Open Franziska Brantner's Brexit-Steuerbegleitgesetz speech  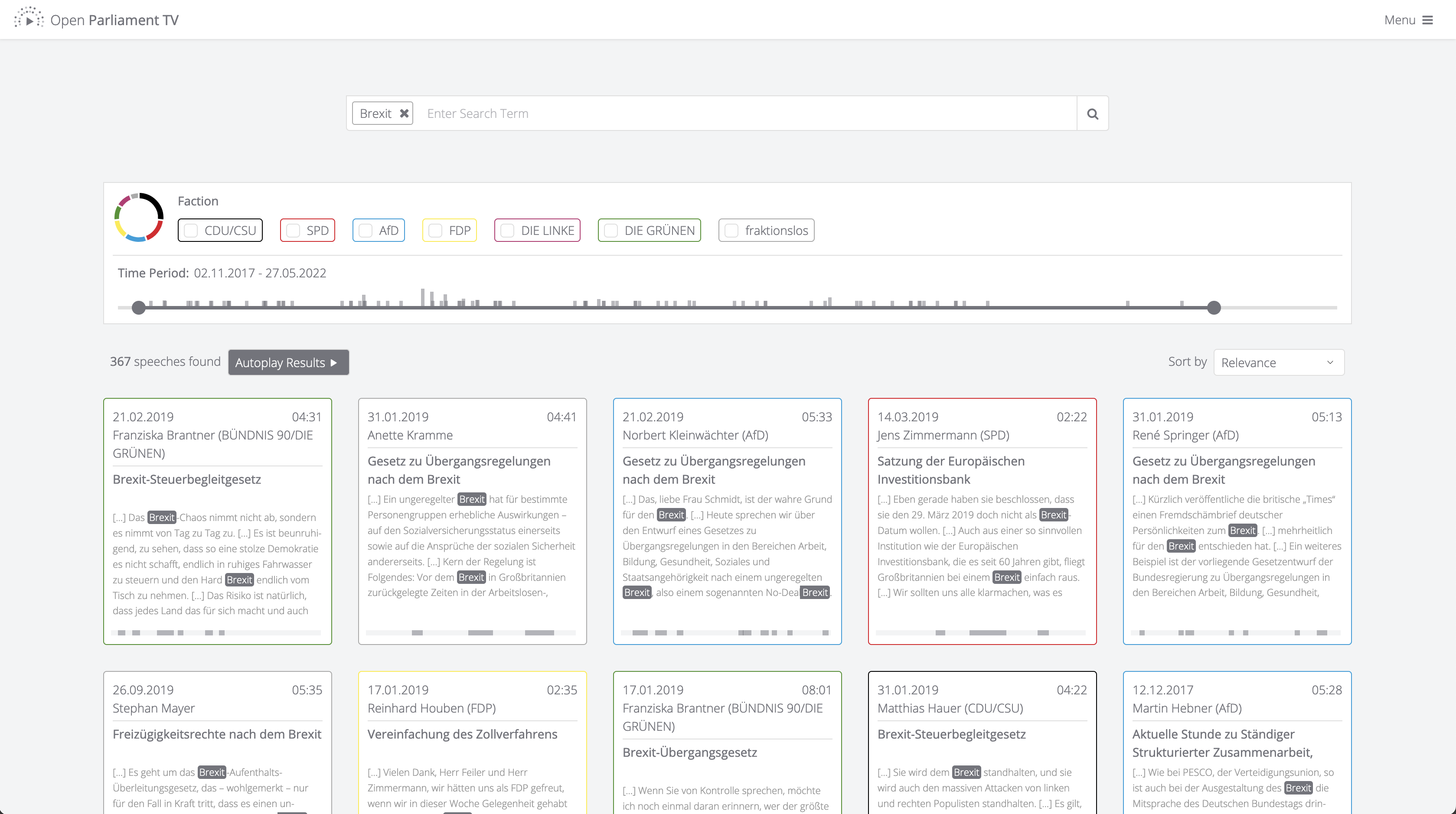pyautogui.click(x=186, y=479)
